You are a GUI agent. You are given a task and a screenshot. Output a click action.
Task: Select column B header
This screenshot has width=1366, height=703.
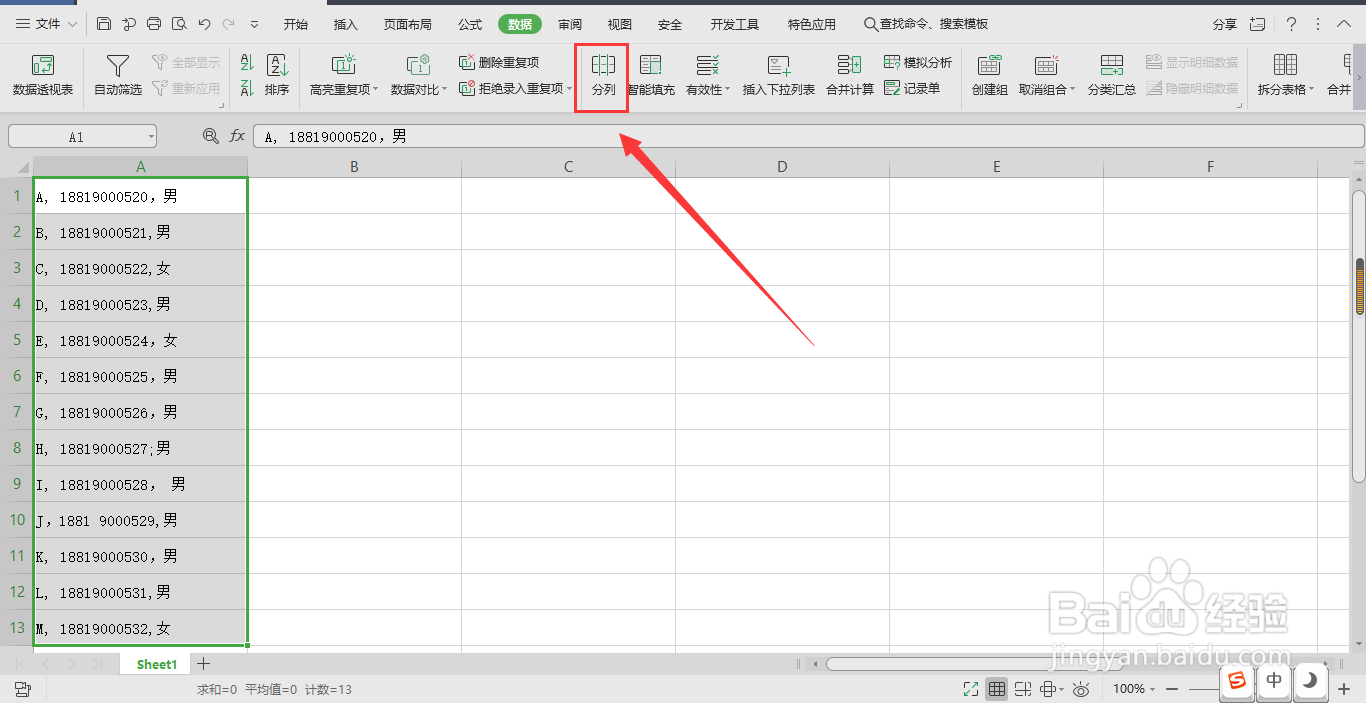(354, 167)
